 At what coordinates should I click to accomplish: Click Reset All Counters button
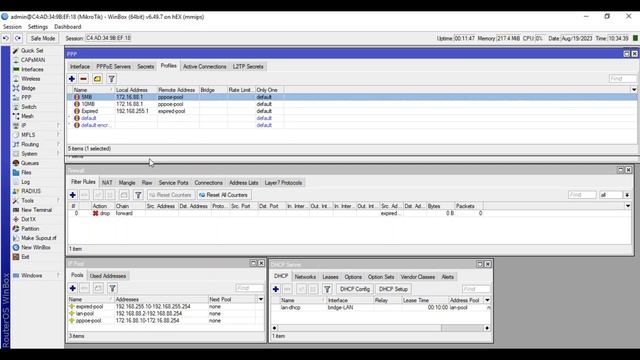point(224,195)
